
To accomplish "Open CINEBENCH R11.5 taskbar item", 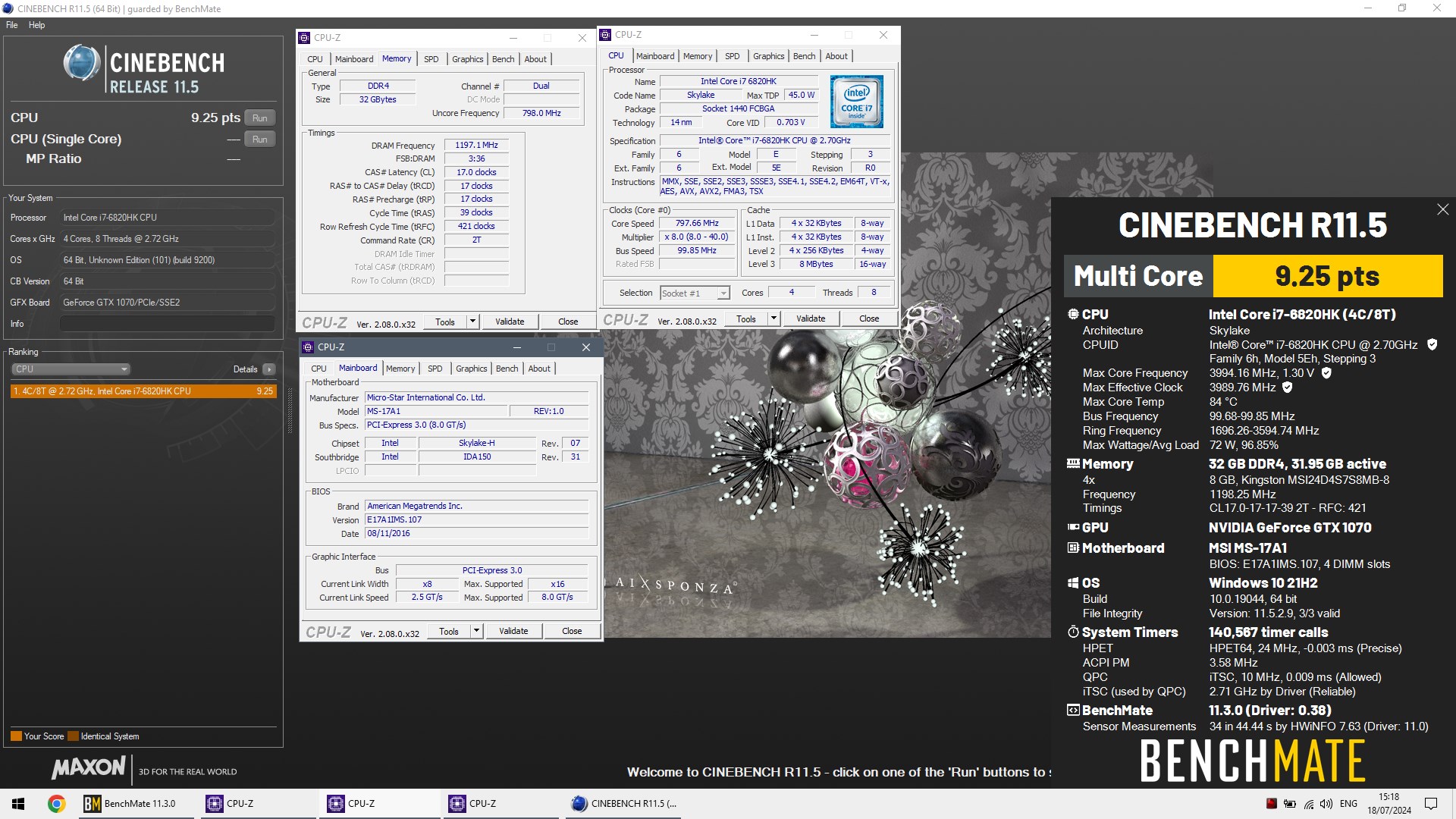I will pos(624,804).
